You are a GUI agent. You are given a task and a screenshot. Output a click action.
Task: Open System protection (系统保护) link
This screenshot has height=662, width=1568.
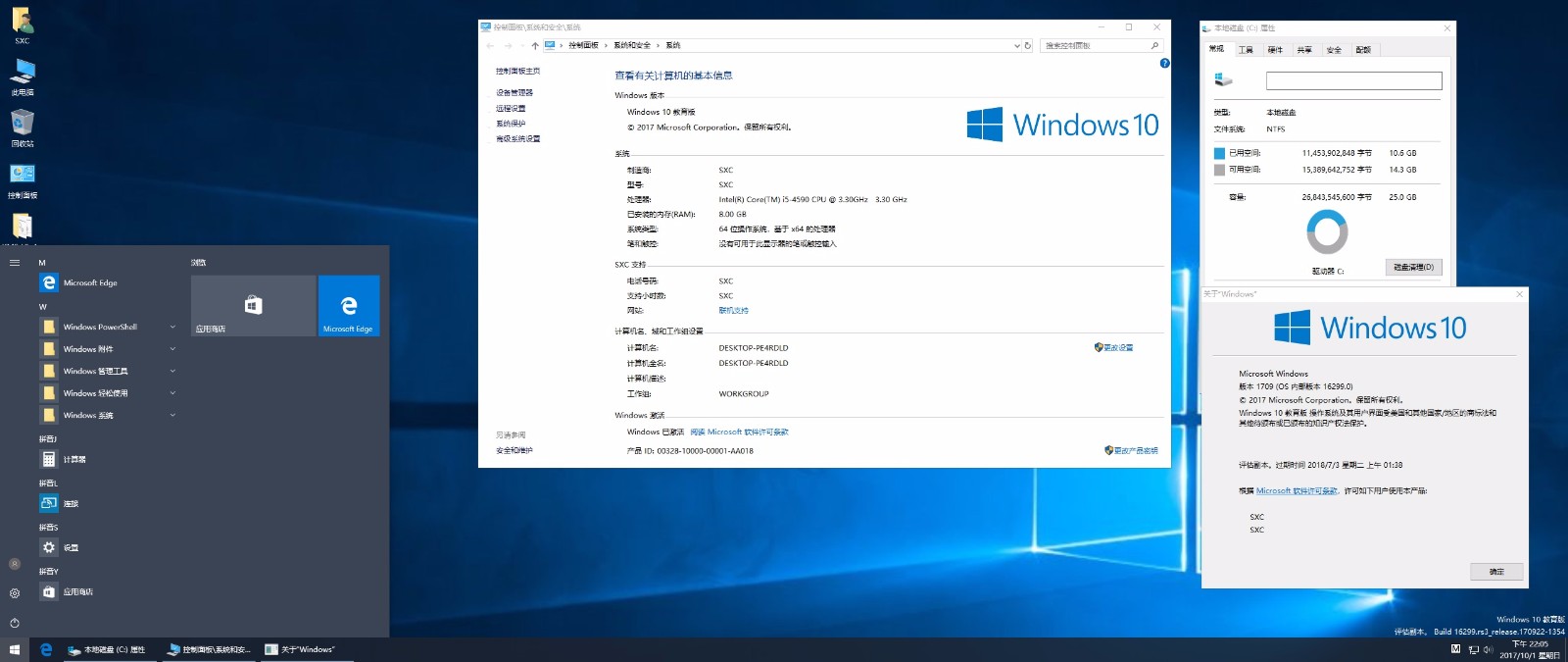[x=511, y=124]
